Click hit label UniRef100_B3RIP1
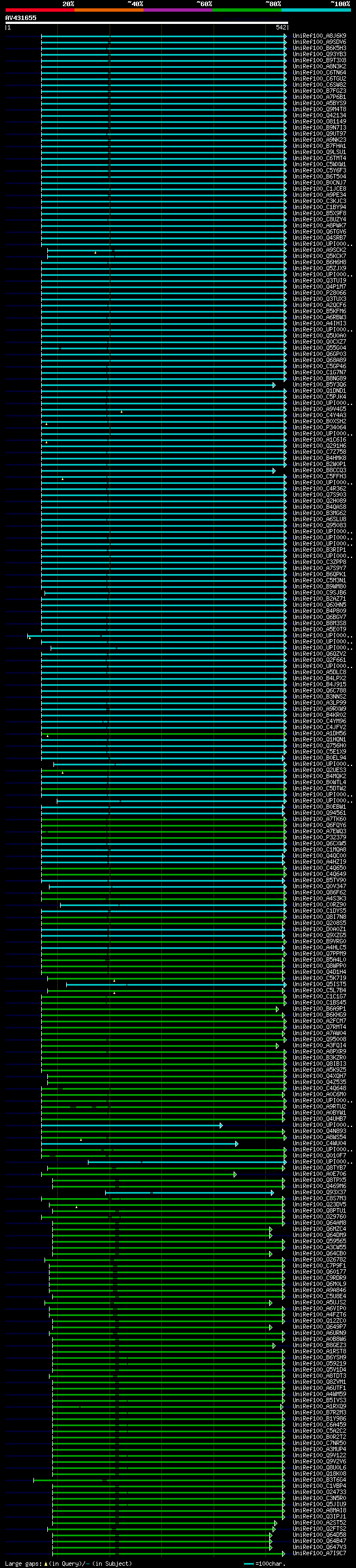Screen dimensions: 356x1568 click(x=319, y=550)
